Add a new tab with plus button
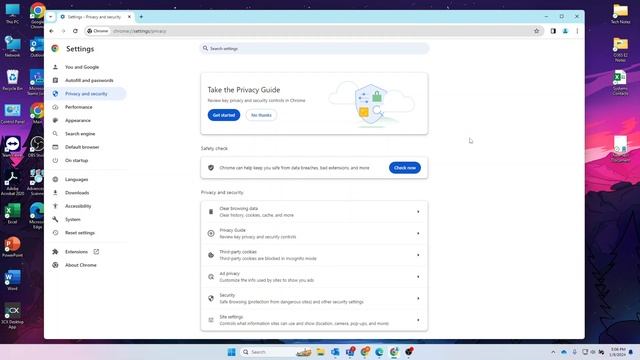Viewport: 640px width, 360px height. (141, 17)
